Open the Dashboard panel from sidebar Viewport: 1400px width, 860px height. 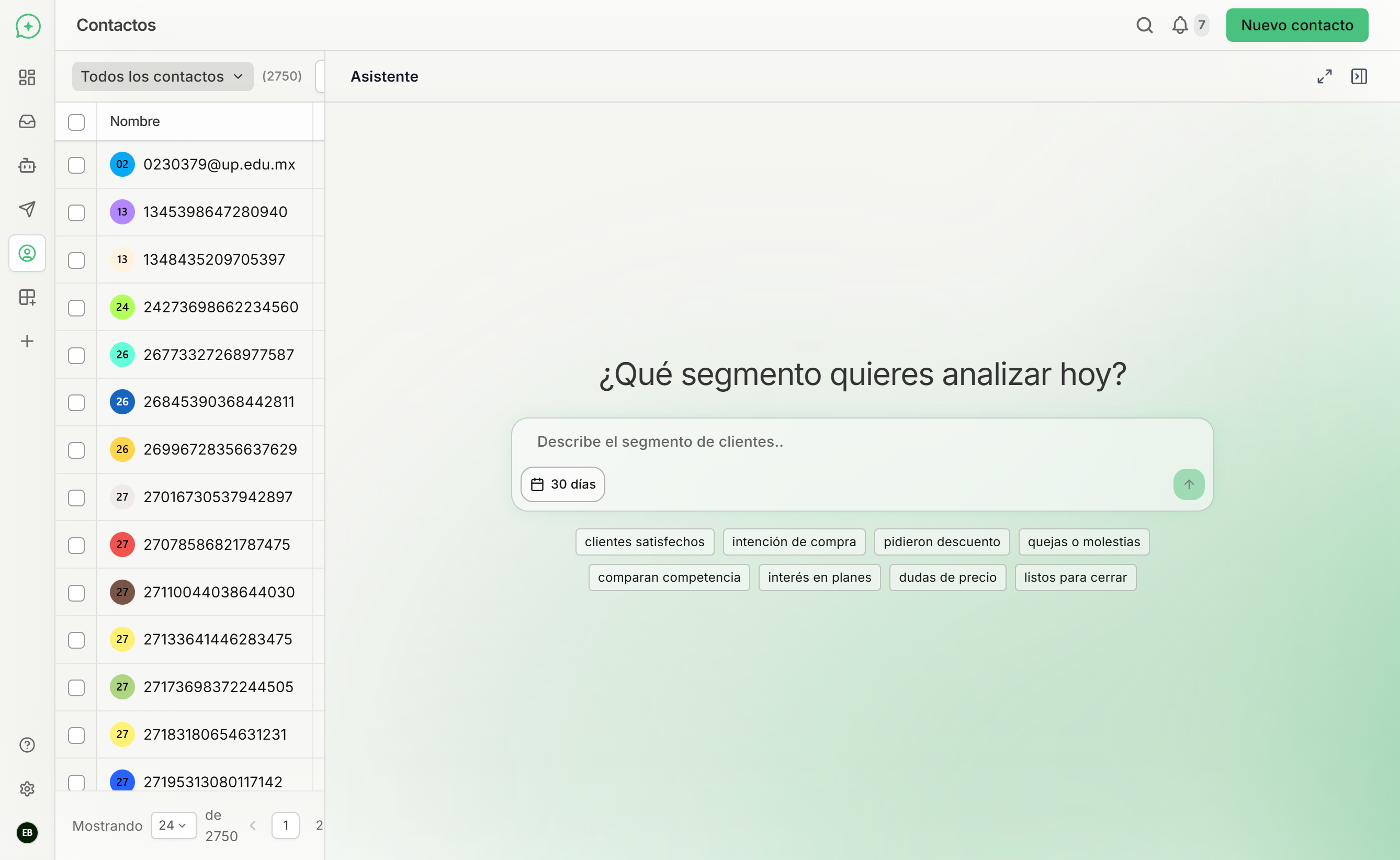(27, 77)
